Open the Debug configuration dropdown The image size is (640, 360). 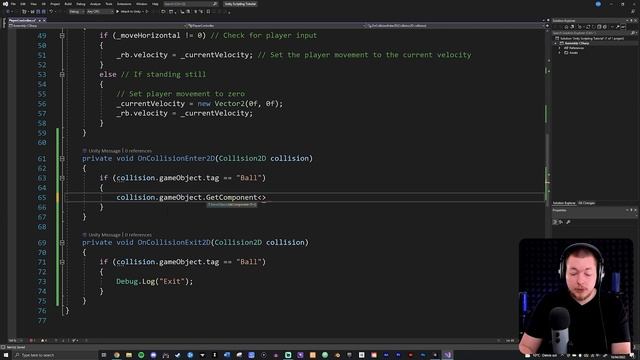click(x=76, y=11)
